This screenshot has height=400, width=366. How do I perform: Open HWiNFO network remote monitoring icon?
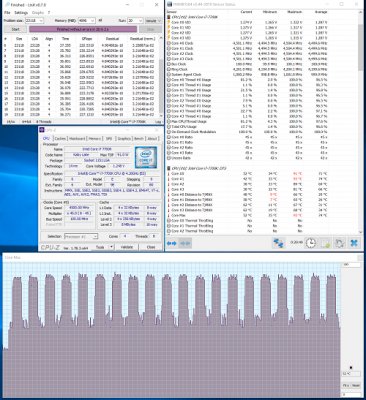tap(278, 243)
